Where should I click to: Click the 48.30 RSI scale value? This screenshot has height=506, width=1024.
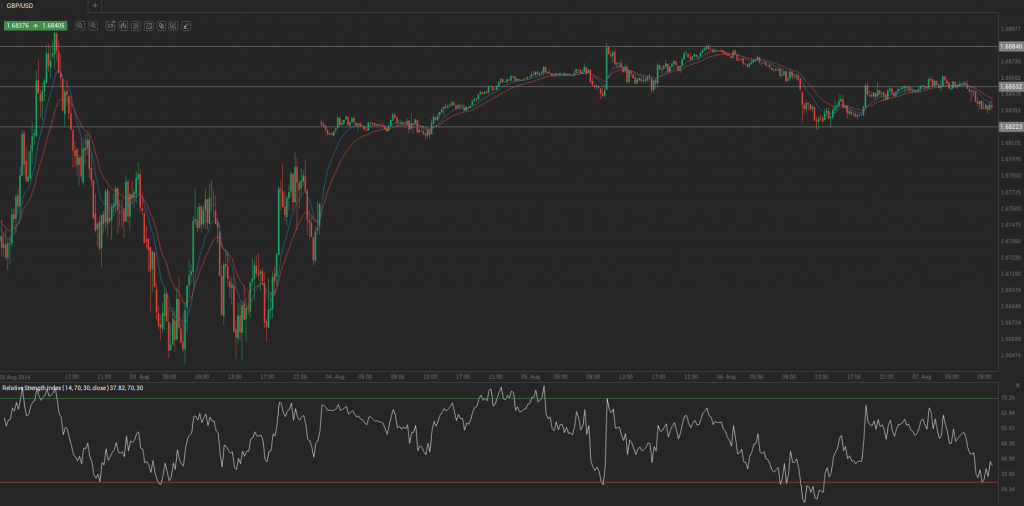1007,443
